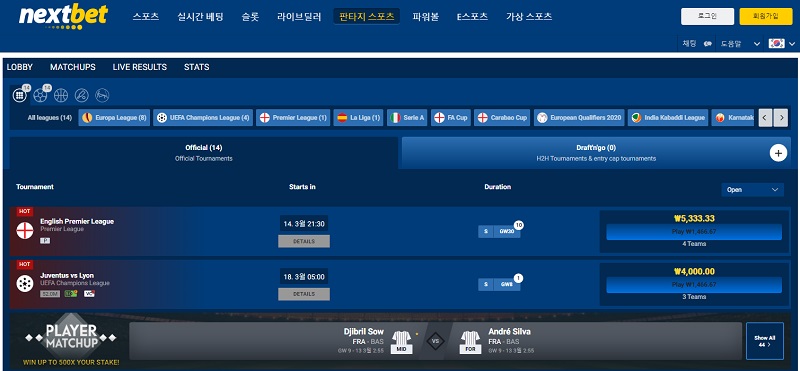Filter by India Kabaddi League
800x371 pixels.
coord(668,118)
